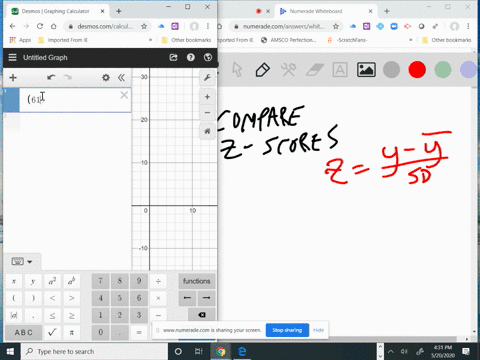Open the add item plus dropdown
This screenshot has height=360, width=480.
click(13, 78)
